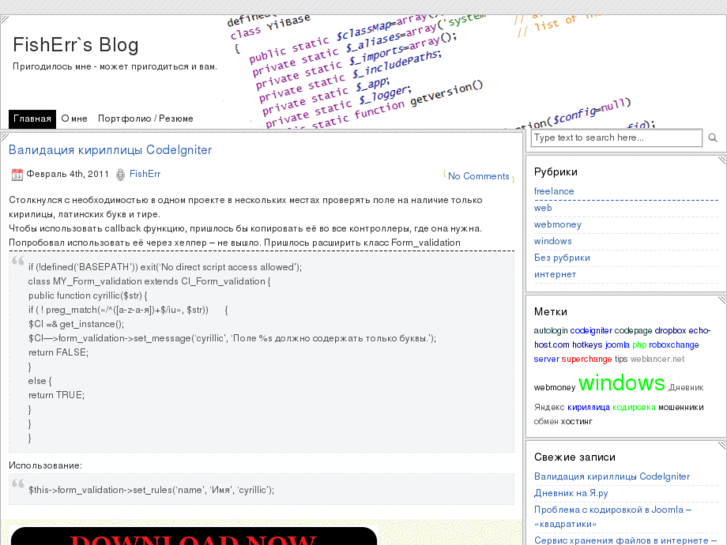Click the blog tagline Пригодилось мне
Image resolution: width=727 pixels, height=545 pixels.
pyautogui.click(x=115, y=67)
